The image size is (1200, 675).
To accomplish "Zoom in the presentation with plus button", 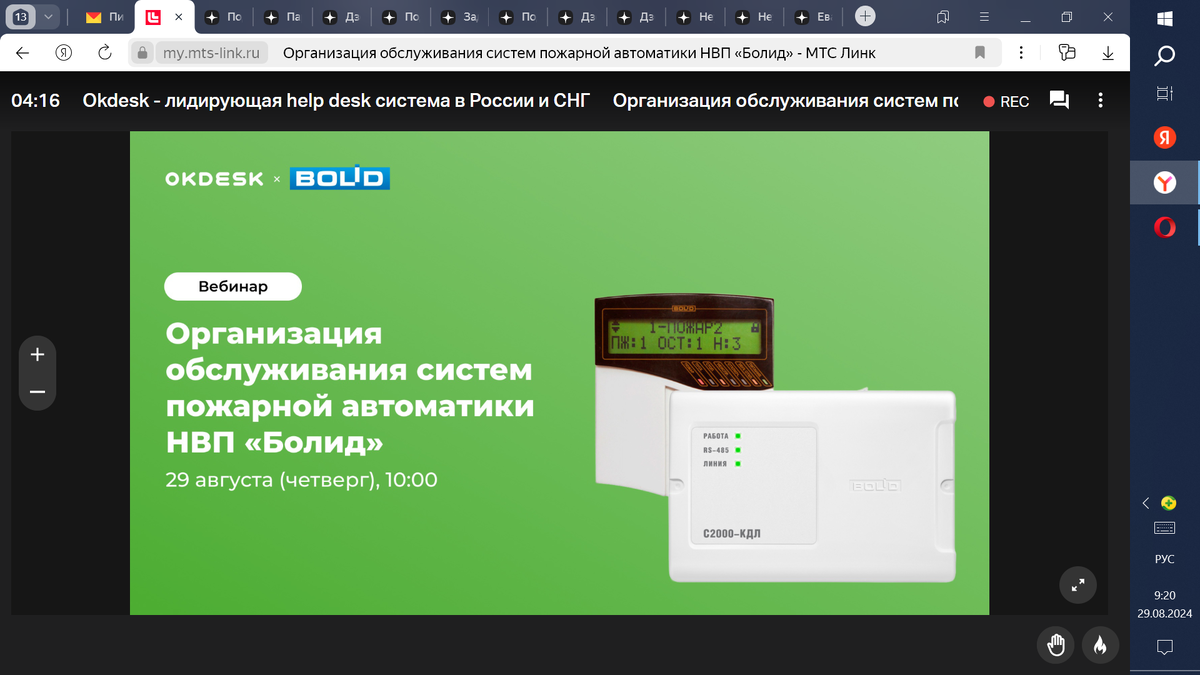I will click(38, 354).
